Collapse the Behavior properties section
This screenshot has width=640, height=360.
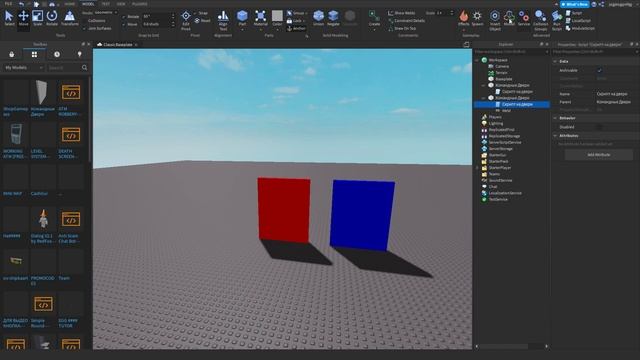tap(555, 118)
